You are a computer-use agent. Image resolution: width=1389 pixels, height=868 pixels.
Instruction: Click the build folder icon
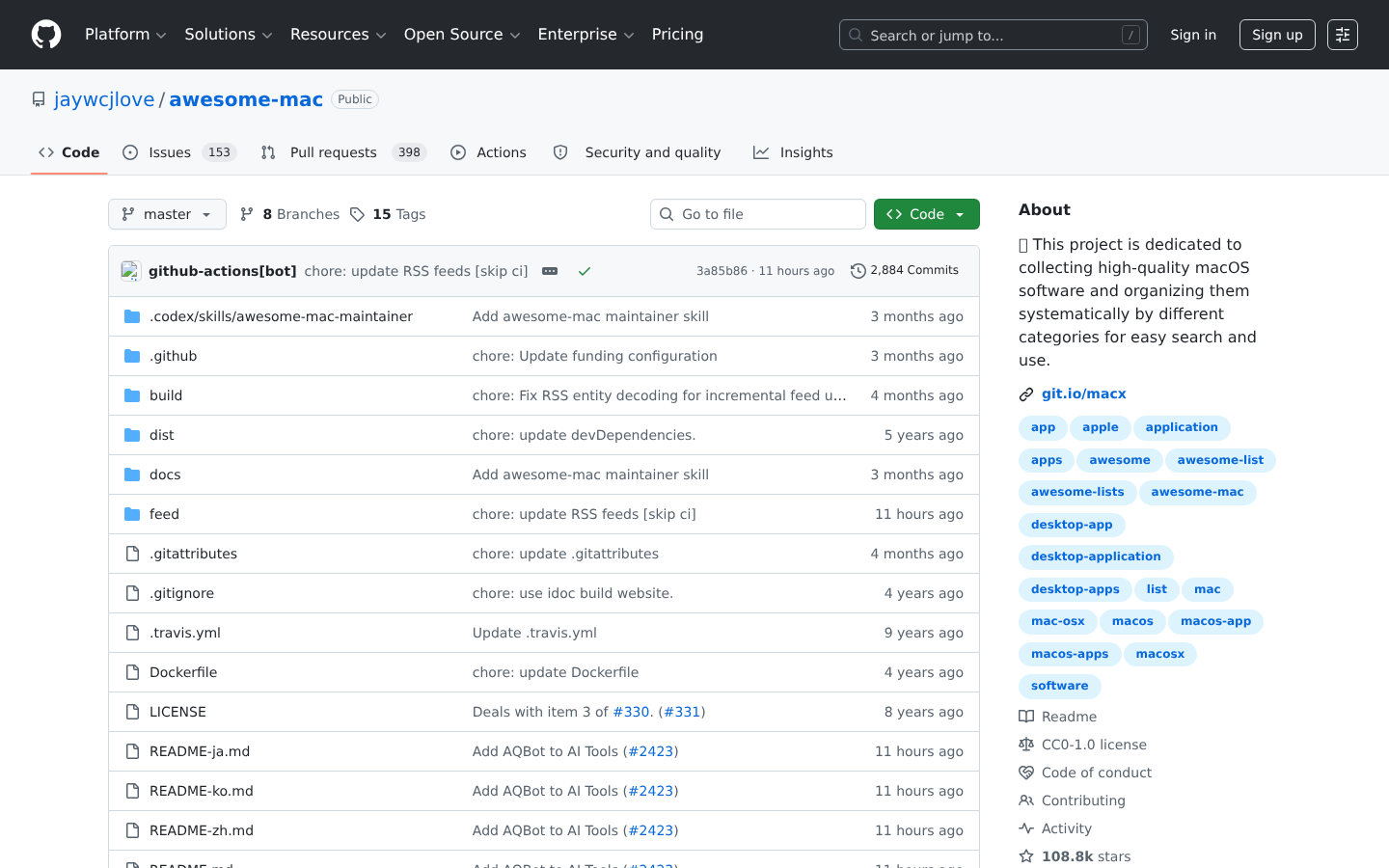coord(132,395)
